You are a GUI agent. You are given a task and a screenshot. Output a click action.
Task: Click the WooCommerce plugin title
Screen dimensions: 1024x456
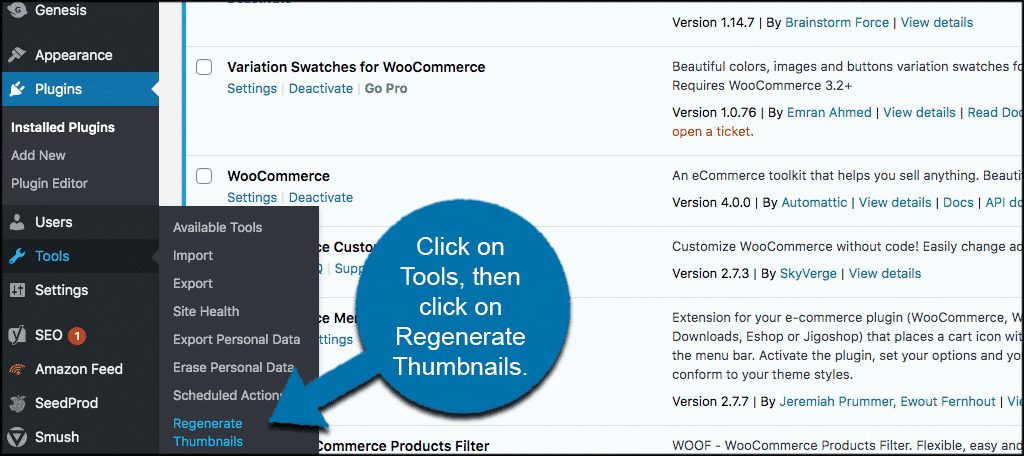278,176
